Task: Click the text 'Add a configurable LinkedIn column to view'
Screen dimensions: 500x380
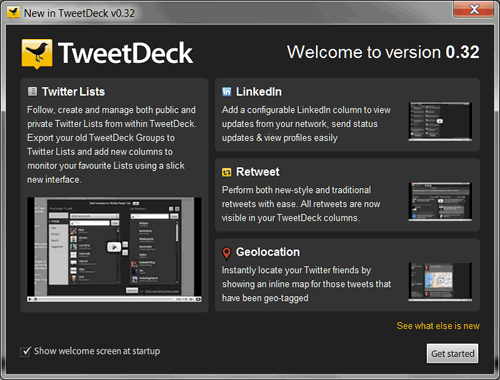Action: (x=306, y=110)
